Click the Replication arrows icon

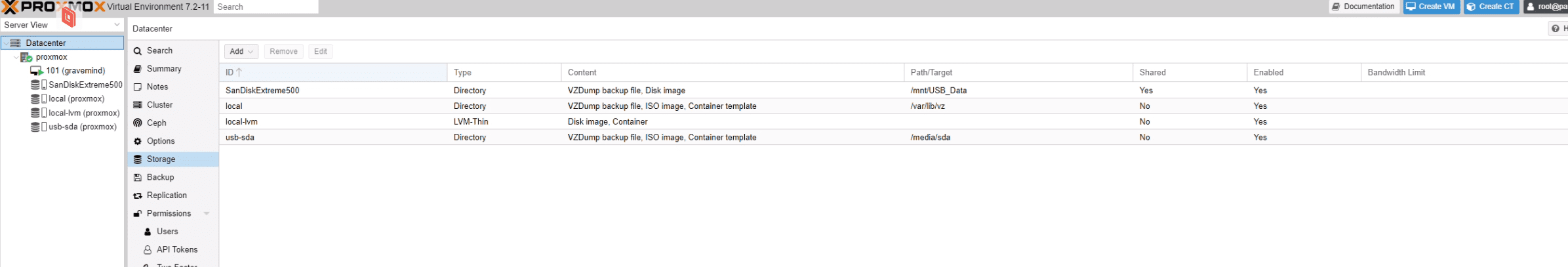pos(138,195)
